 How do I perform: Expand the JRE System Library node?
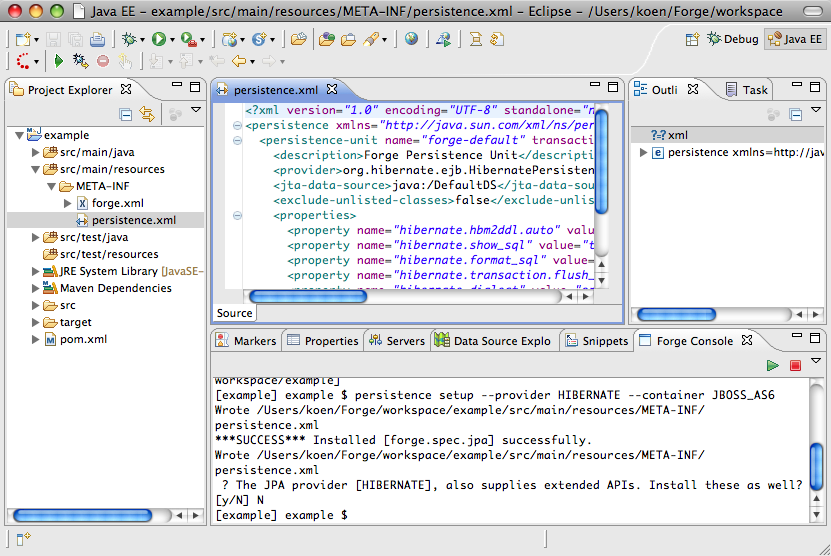(36, 271)
